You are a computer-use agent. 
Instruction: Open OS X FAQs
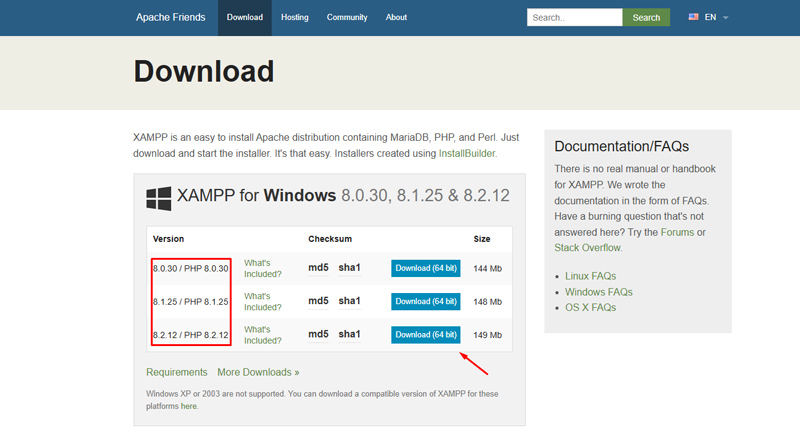click(x=590, y=308)
